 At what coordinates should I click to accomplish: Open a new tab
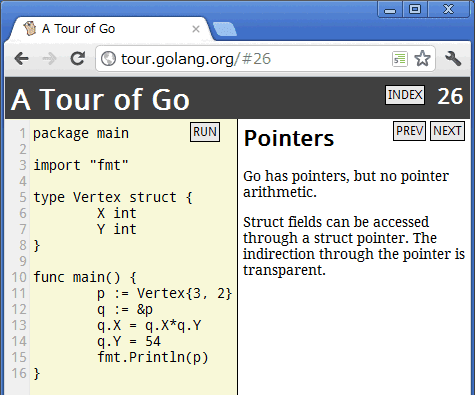pyautogui.click(x=225, y=29)
